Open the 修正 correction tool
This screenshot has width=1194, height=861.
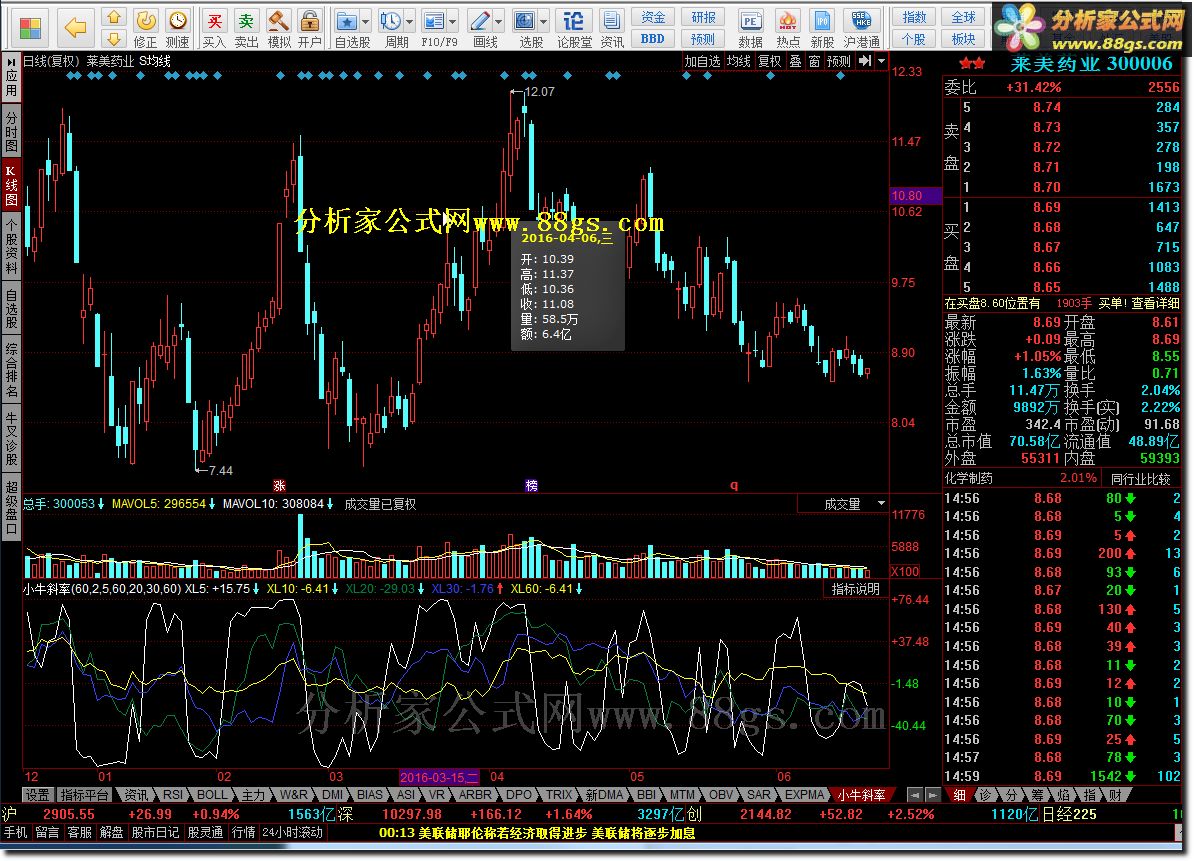[145, 29]
